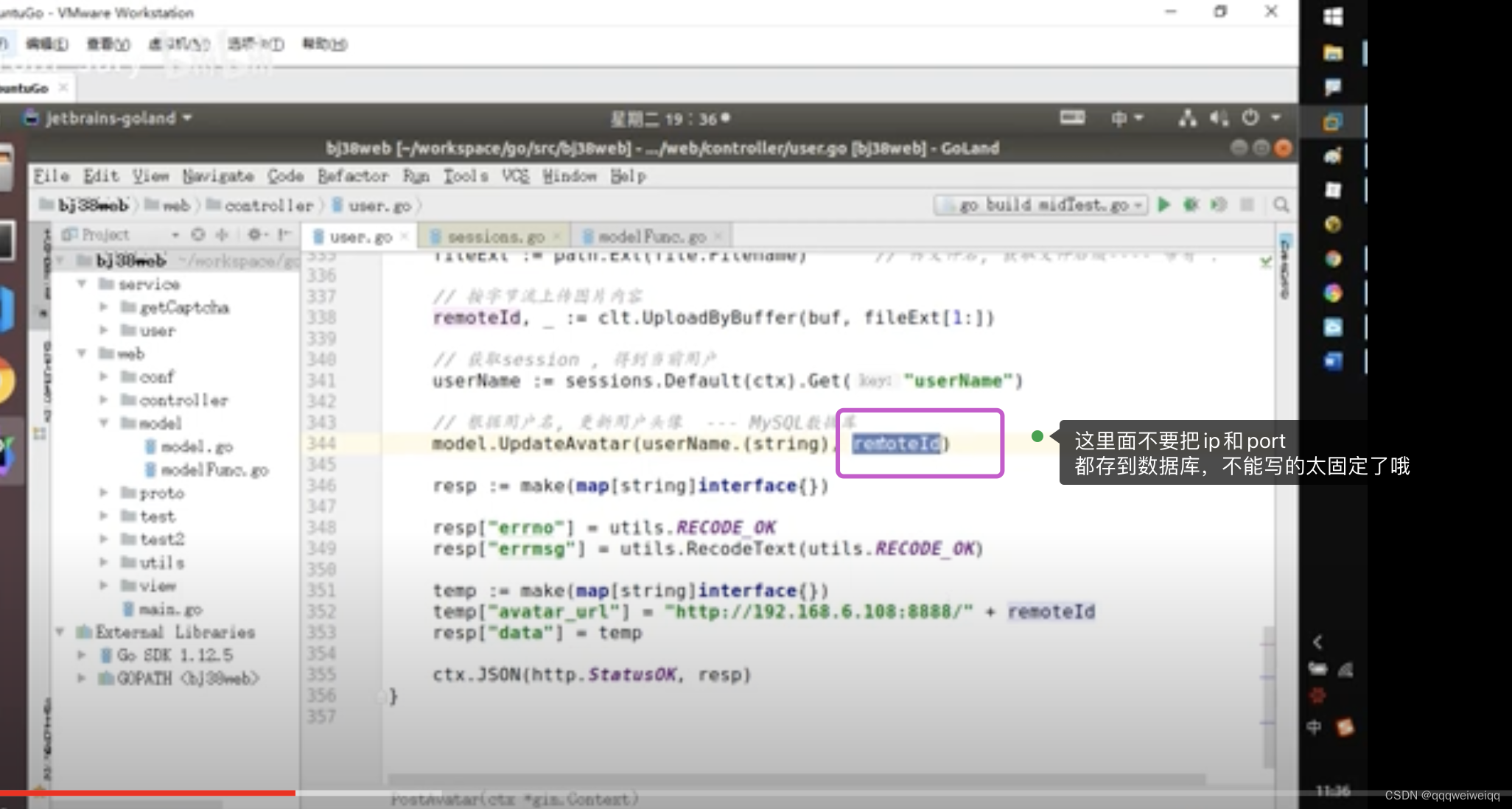Close the modelFunc.go editor tab
Viewport: 1512px width, 809px height.
[718, 237]
